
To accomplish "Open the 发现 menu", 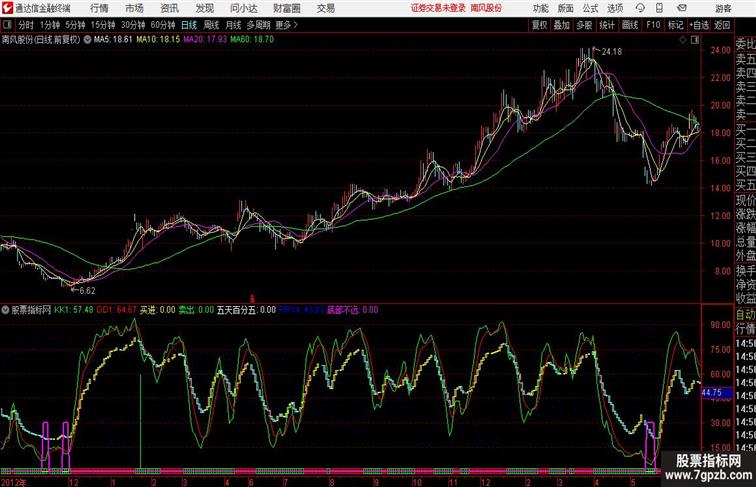I will tap(204, 8).
